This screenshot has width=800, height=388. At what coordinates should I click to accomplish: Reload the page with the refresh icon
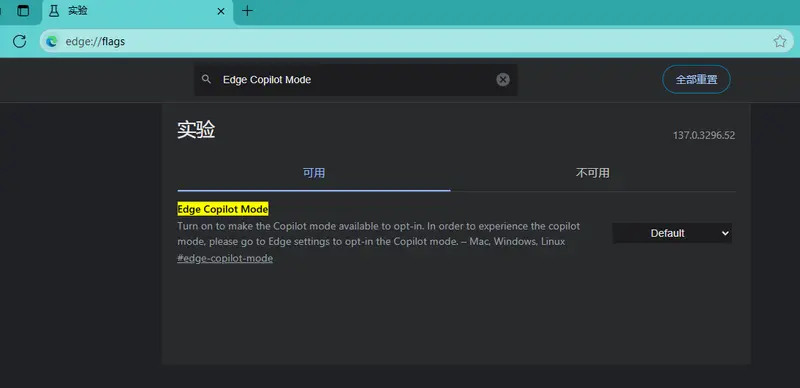click(19, 41)
